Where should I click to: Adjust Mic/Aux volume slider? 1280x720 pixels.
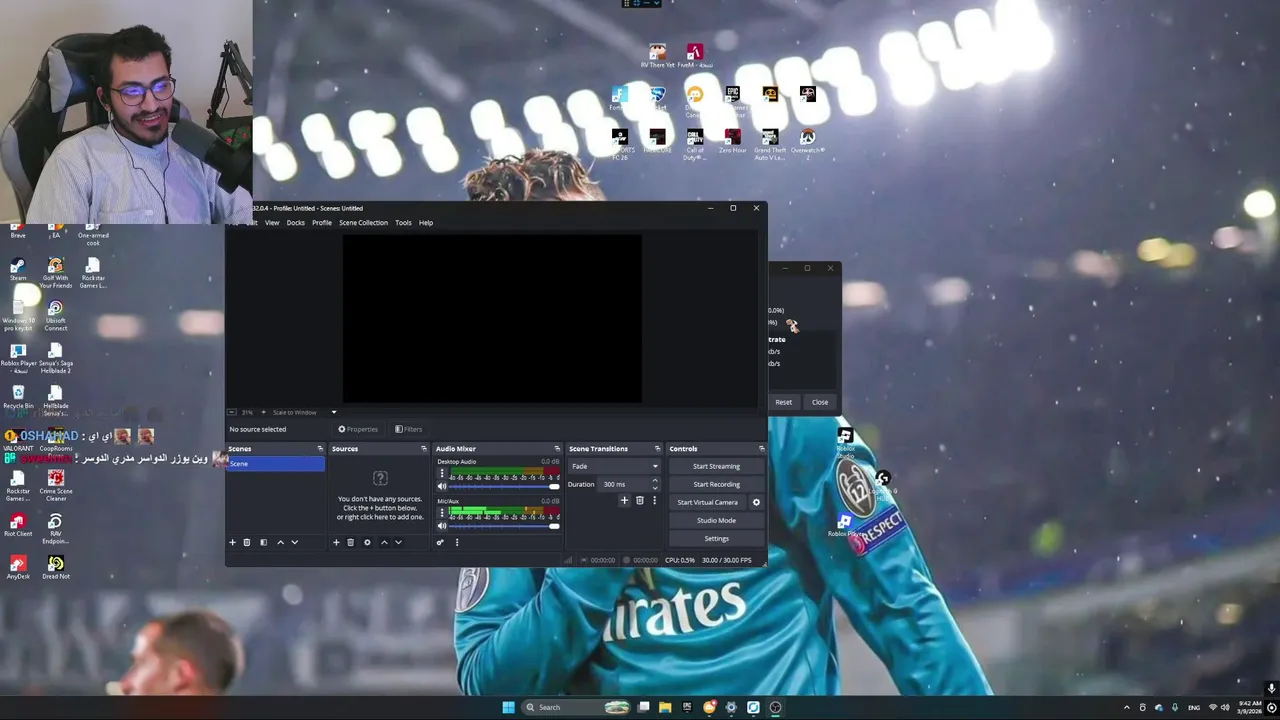pos(504,526)
